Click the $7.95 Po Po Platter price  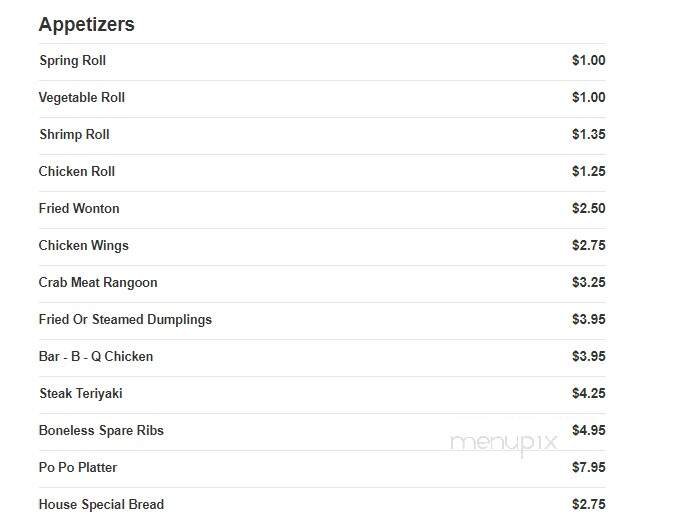[588, 468]
